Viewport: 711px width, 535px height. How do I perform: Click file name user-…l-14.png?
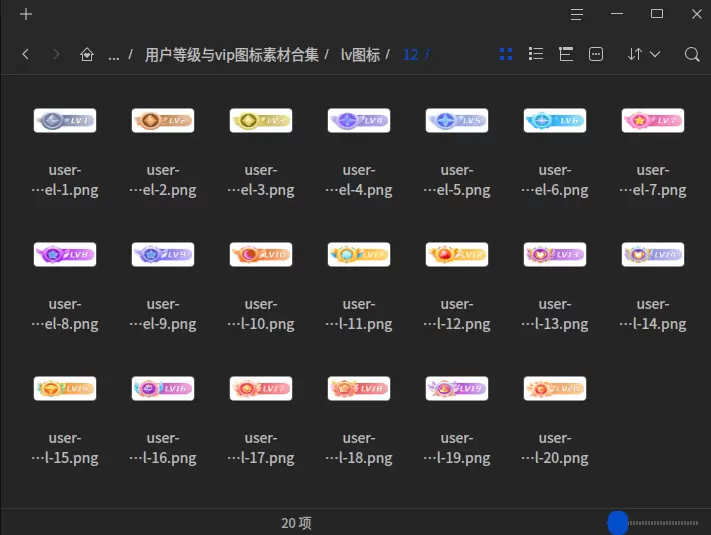coord(653,314)
